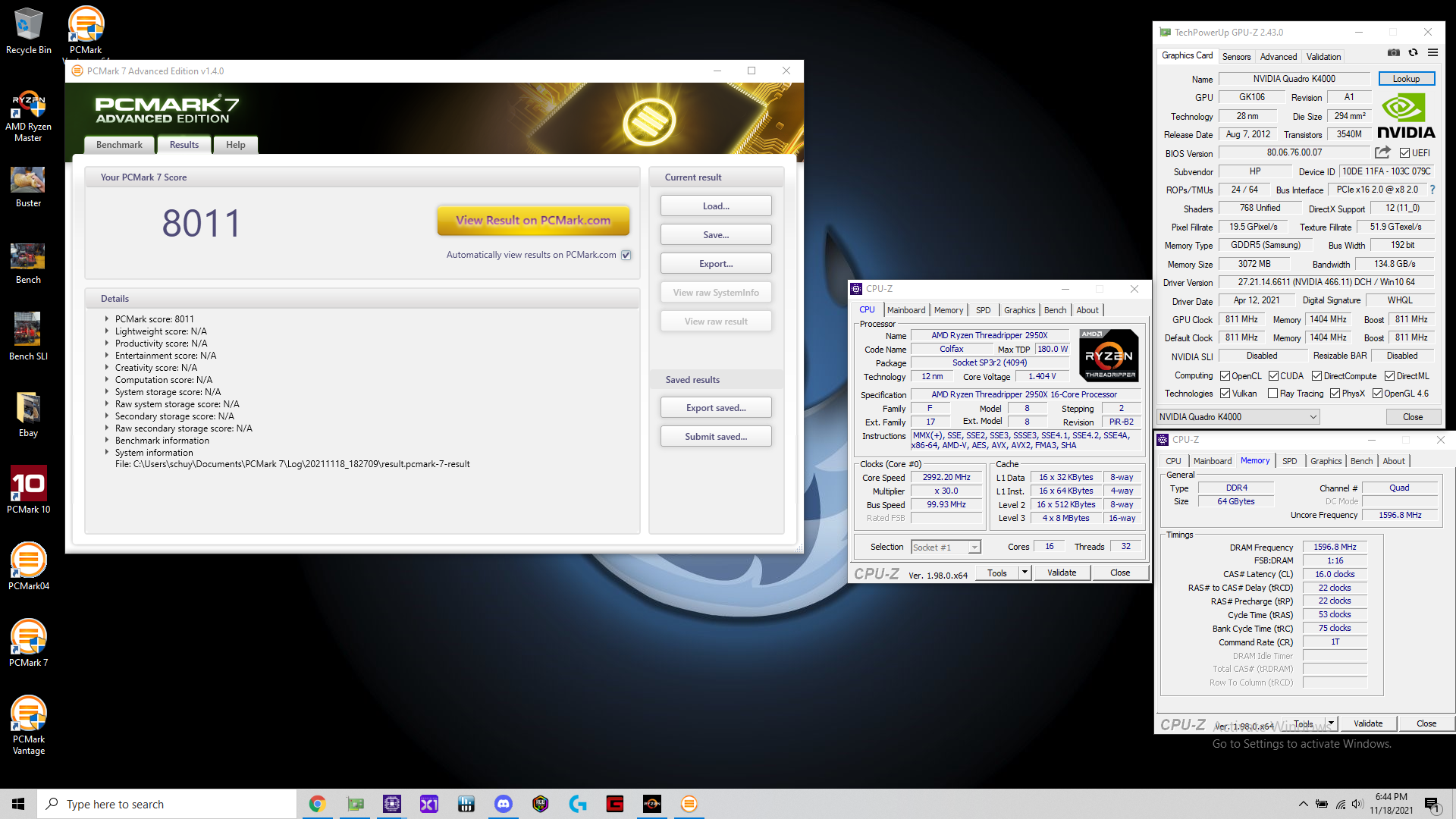1456x819 pixels.
Task: Toggle the PhysX checkbox in GPU-Z
Action: [x=1335, y=394]
